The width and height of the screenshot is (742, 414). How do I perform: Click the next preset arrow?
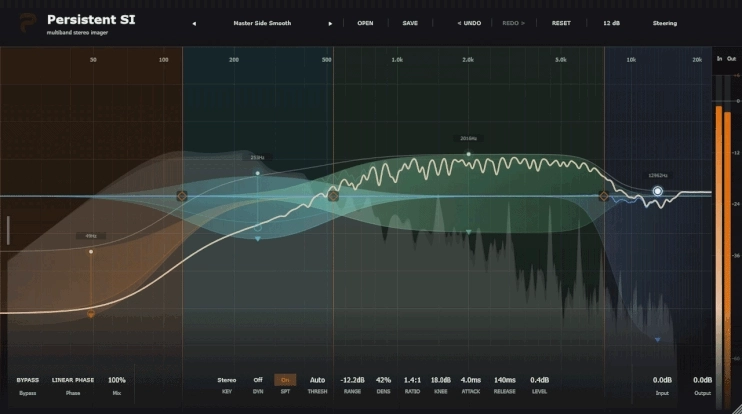(330, 24)
